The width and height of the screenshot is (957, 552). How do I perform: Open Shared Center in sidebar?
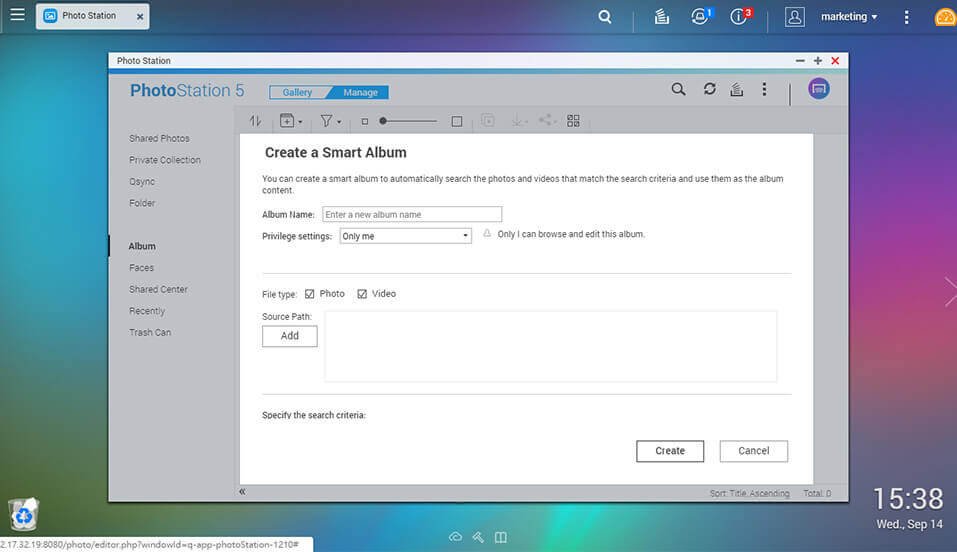pyautogui.click(x=158, y=289)
